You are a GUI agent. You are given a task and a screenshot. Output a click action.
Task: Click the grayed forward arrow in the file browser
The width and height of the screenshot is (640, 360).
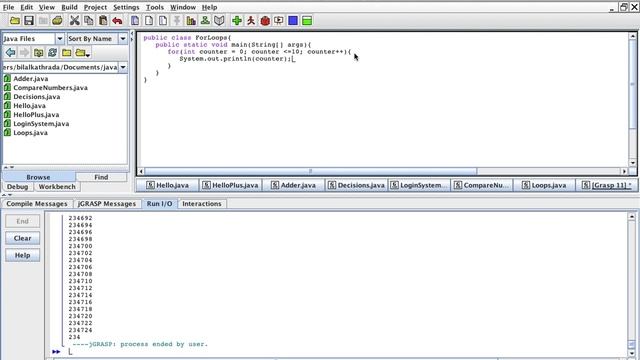point(24,52)
